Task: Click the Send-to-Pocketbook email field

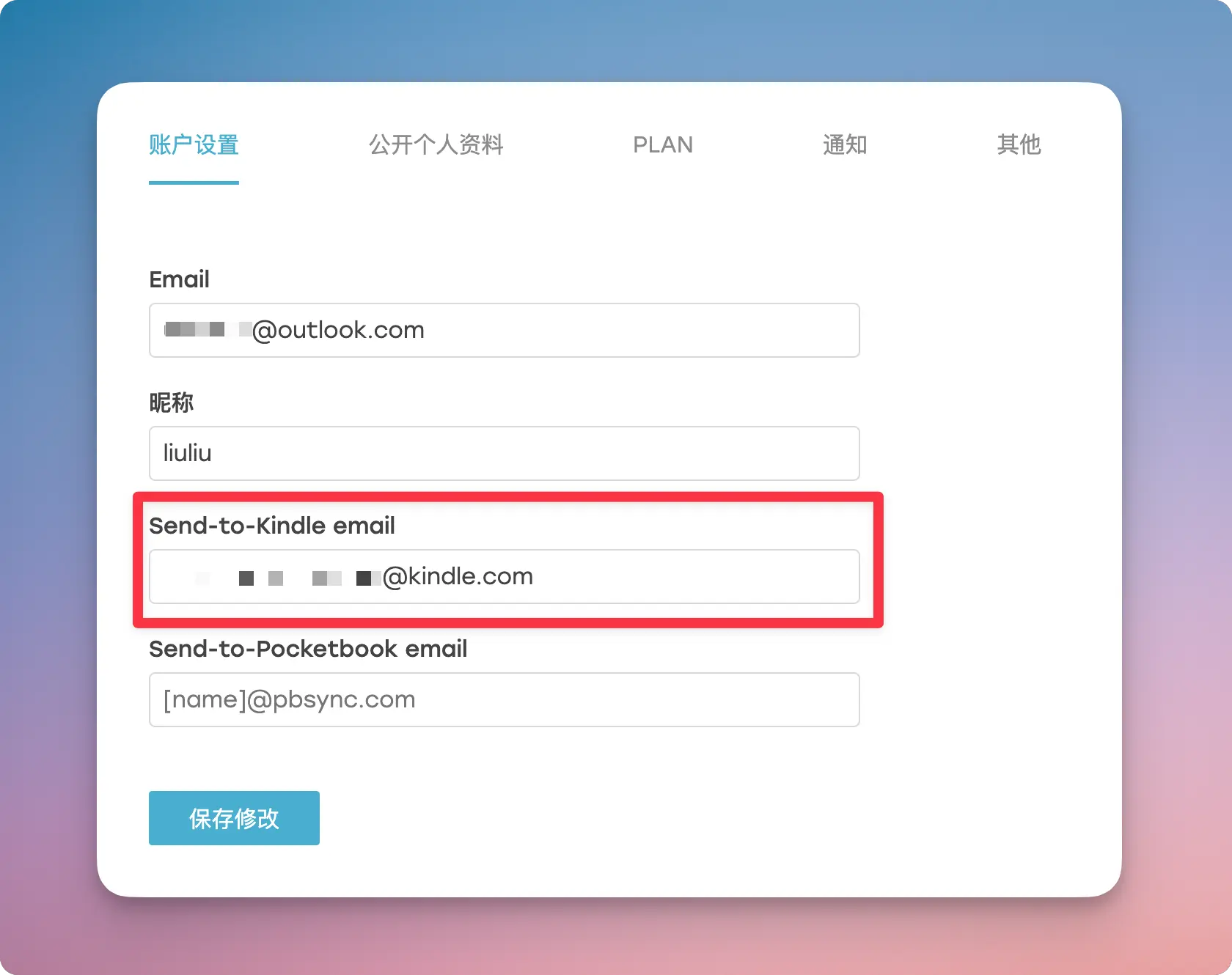Action: [x=505, y=700]
